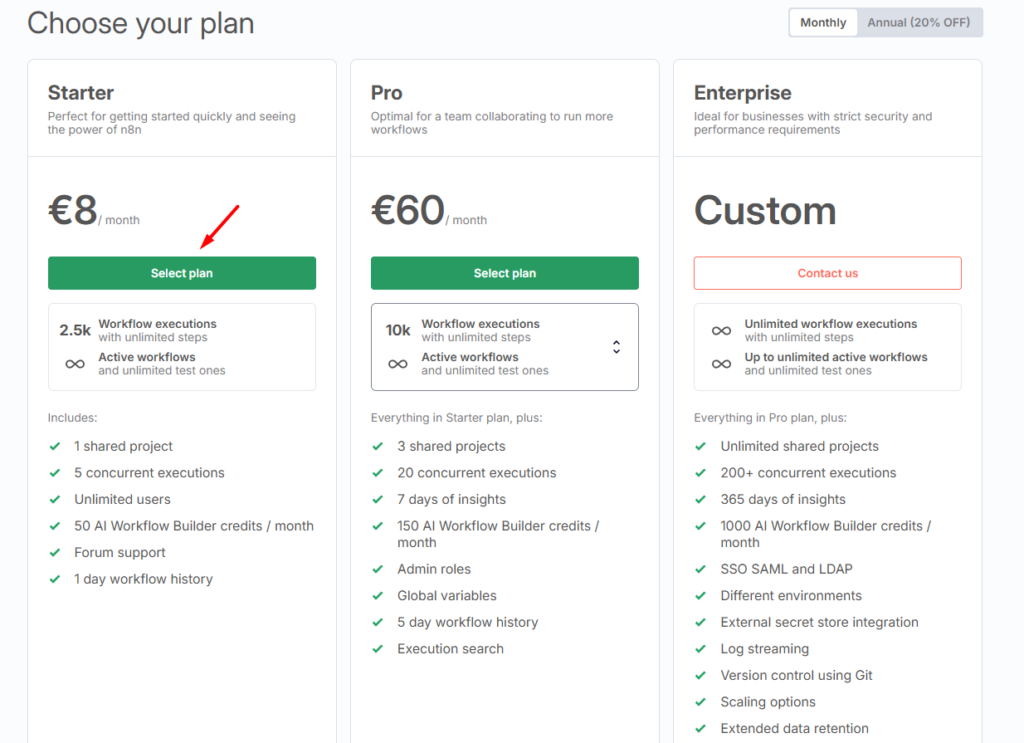Click the checkmark beside Execution search
Viewport: 1024px width, 743px height.
pyautogui.click(x=377, y=649)
